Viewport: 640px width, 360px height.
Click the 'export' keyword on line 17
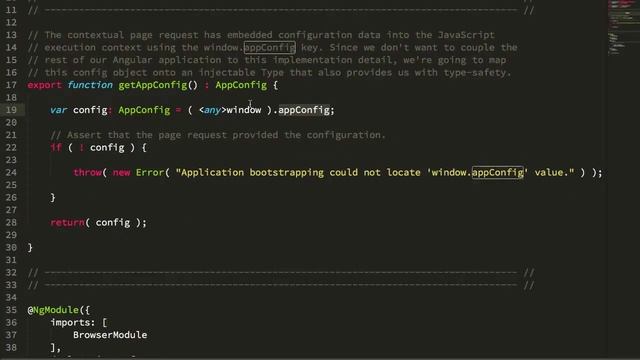click(x=44, y=85)
